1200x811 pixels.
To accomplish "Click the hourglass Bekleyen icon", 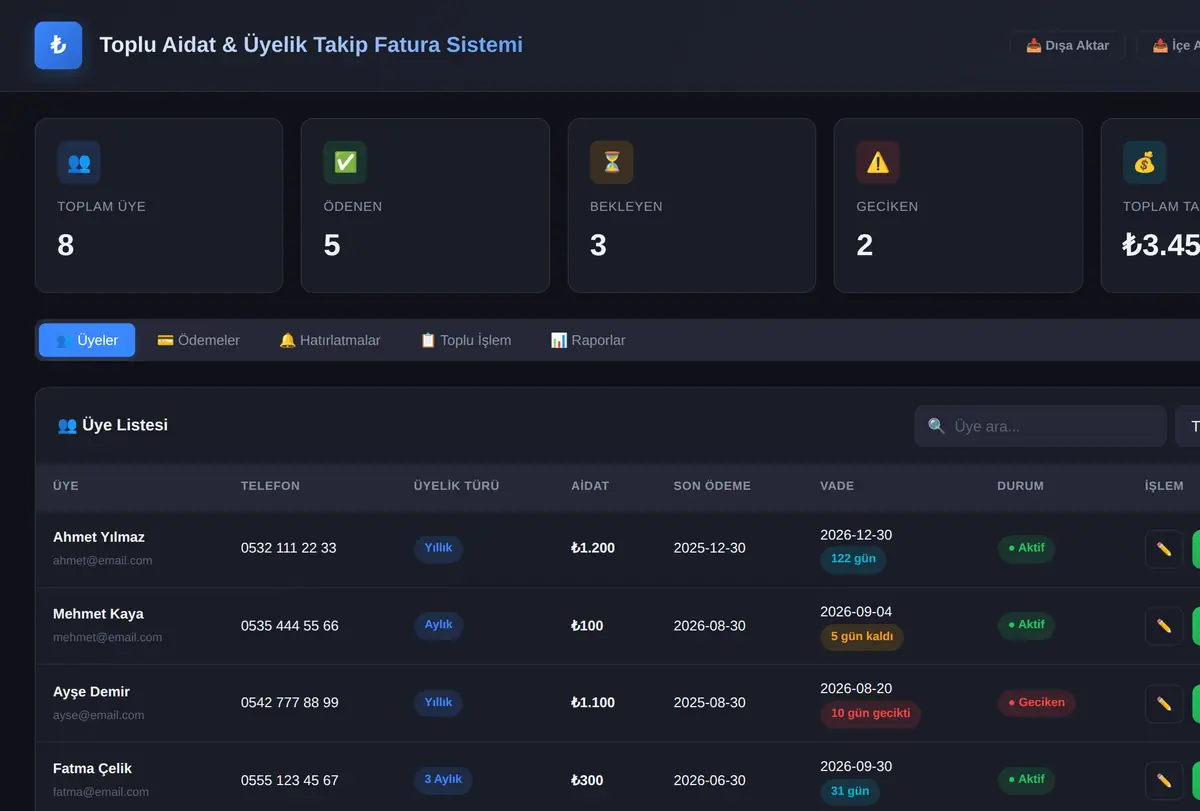I will [x=612, y=162].
